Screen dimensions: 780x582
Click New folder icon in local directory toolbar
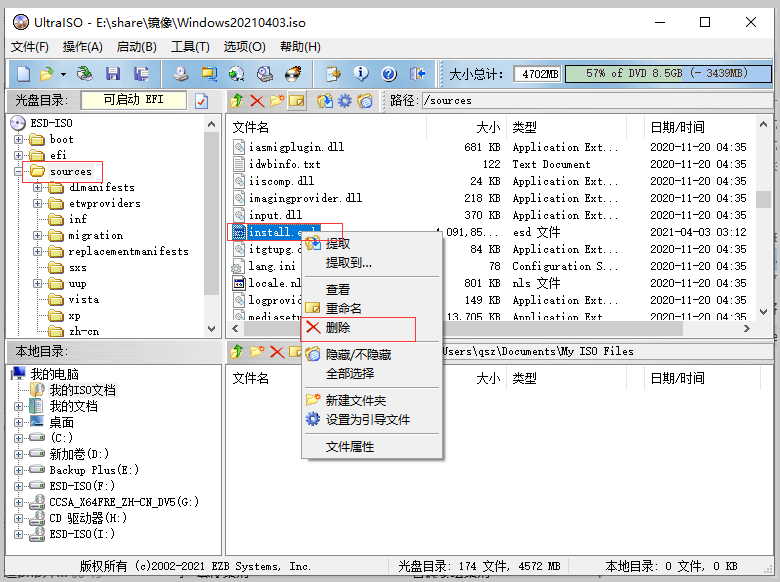pos(257,352)
